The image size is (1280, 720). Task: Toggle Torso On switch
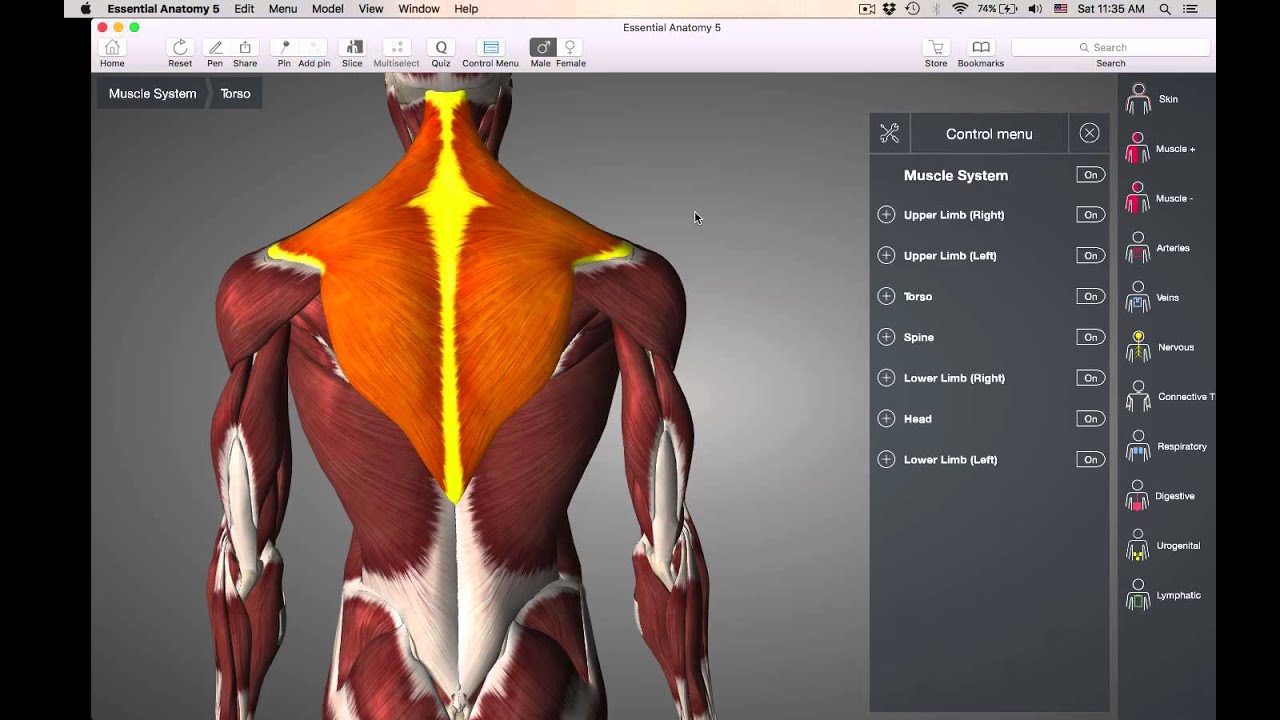point(1090,297)
